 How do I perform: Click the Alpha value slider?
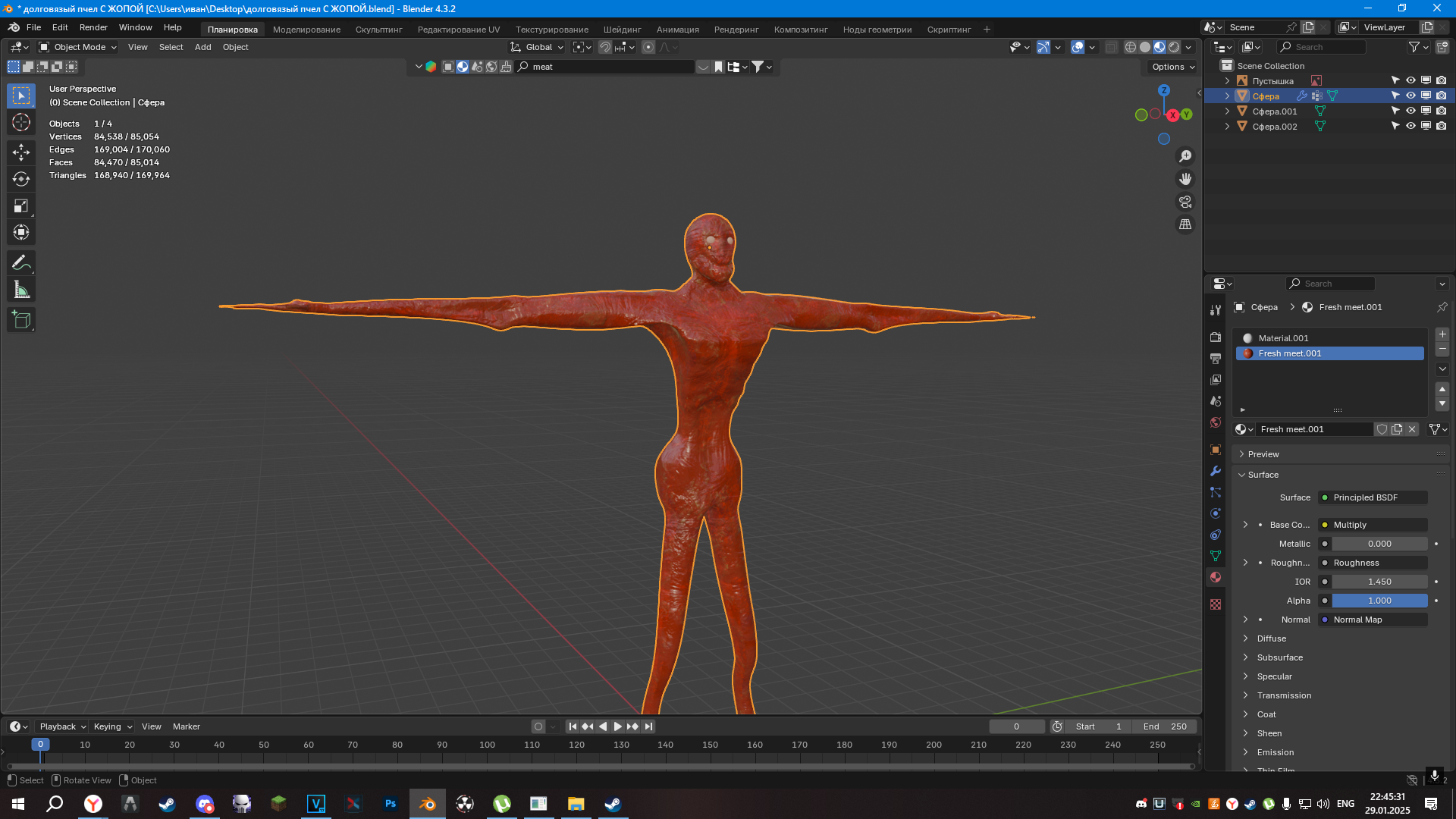pos(1379,601)
